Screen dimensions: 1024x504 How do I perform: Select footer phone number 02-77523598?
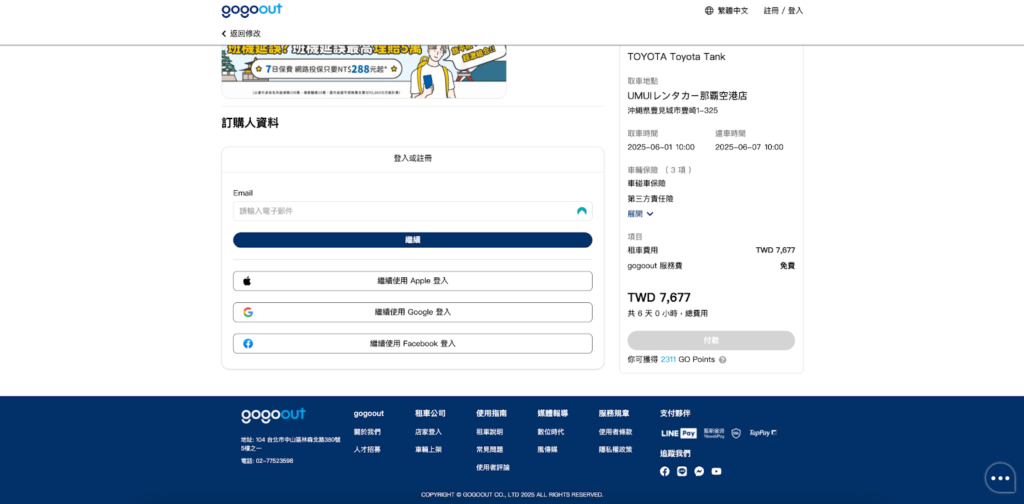pyautogui.click(x=274, y=461)
